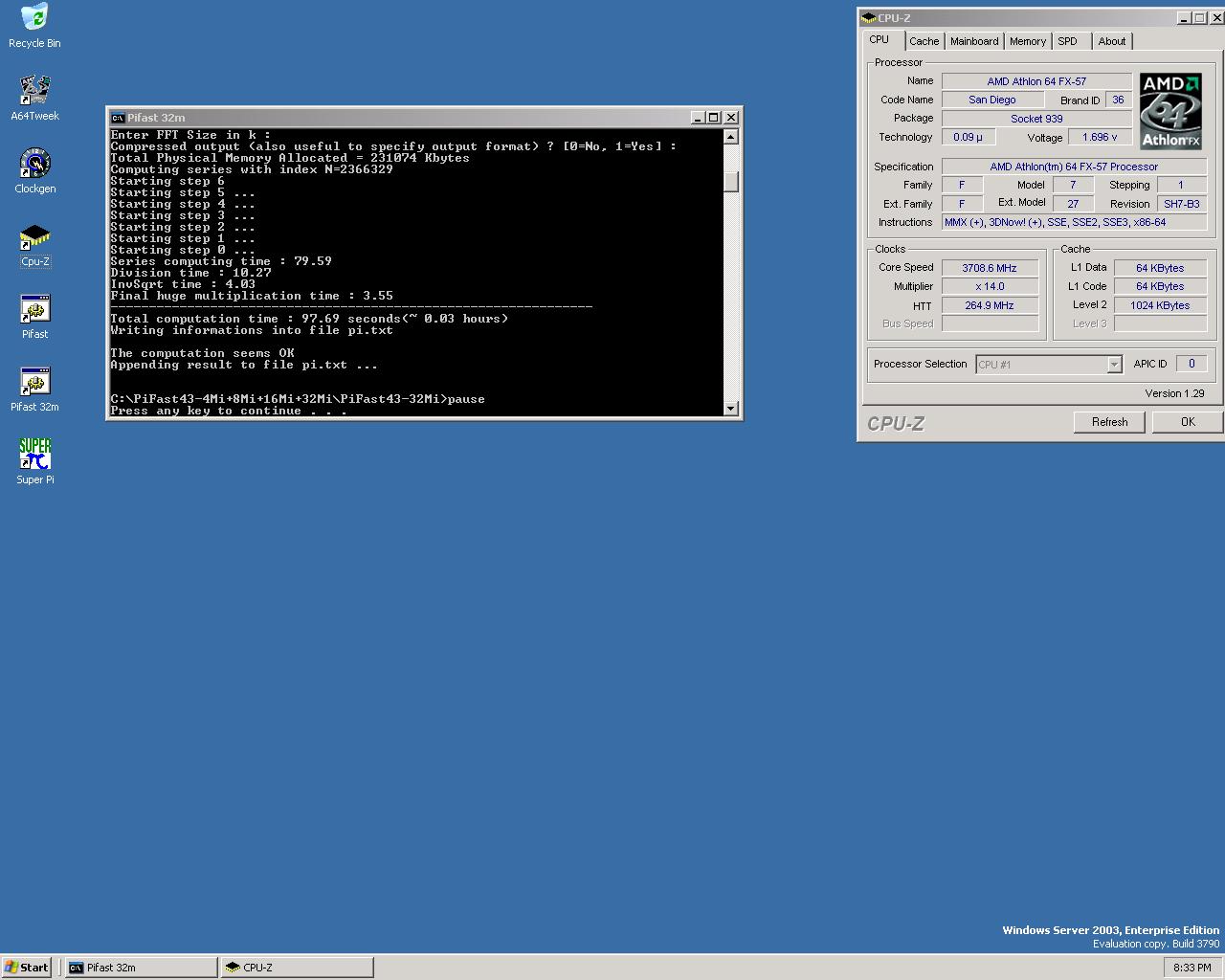
Task: Click the Core Speed value 3708.6 MHz
Action: click(x=990, y=268)
